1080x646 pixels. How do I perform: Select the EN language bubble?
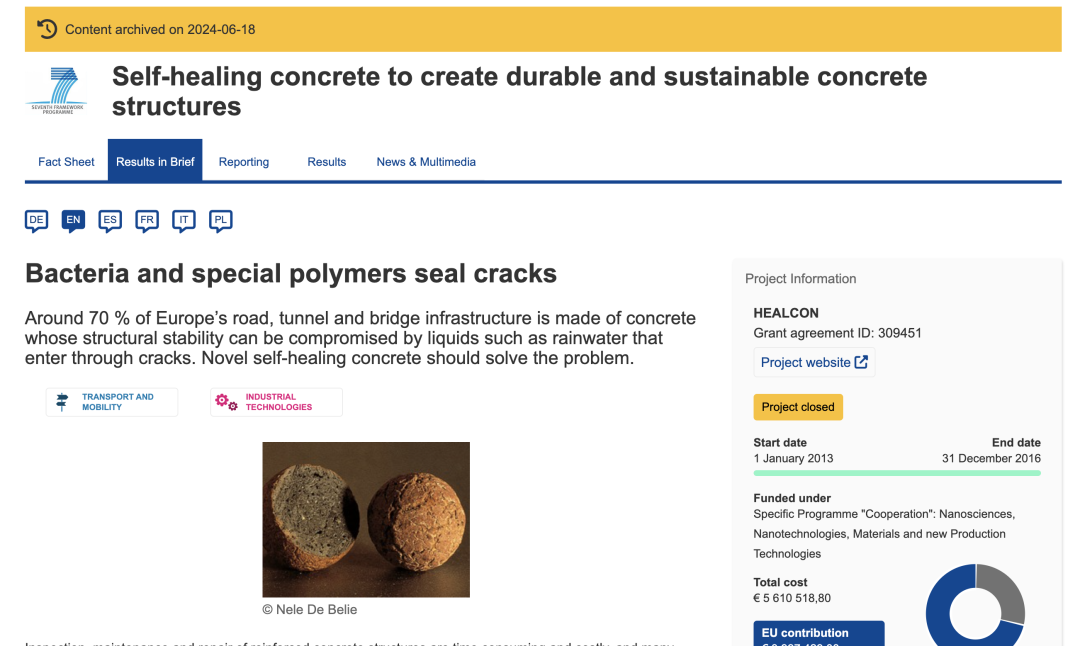pos(73,220)
